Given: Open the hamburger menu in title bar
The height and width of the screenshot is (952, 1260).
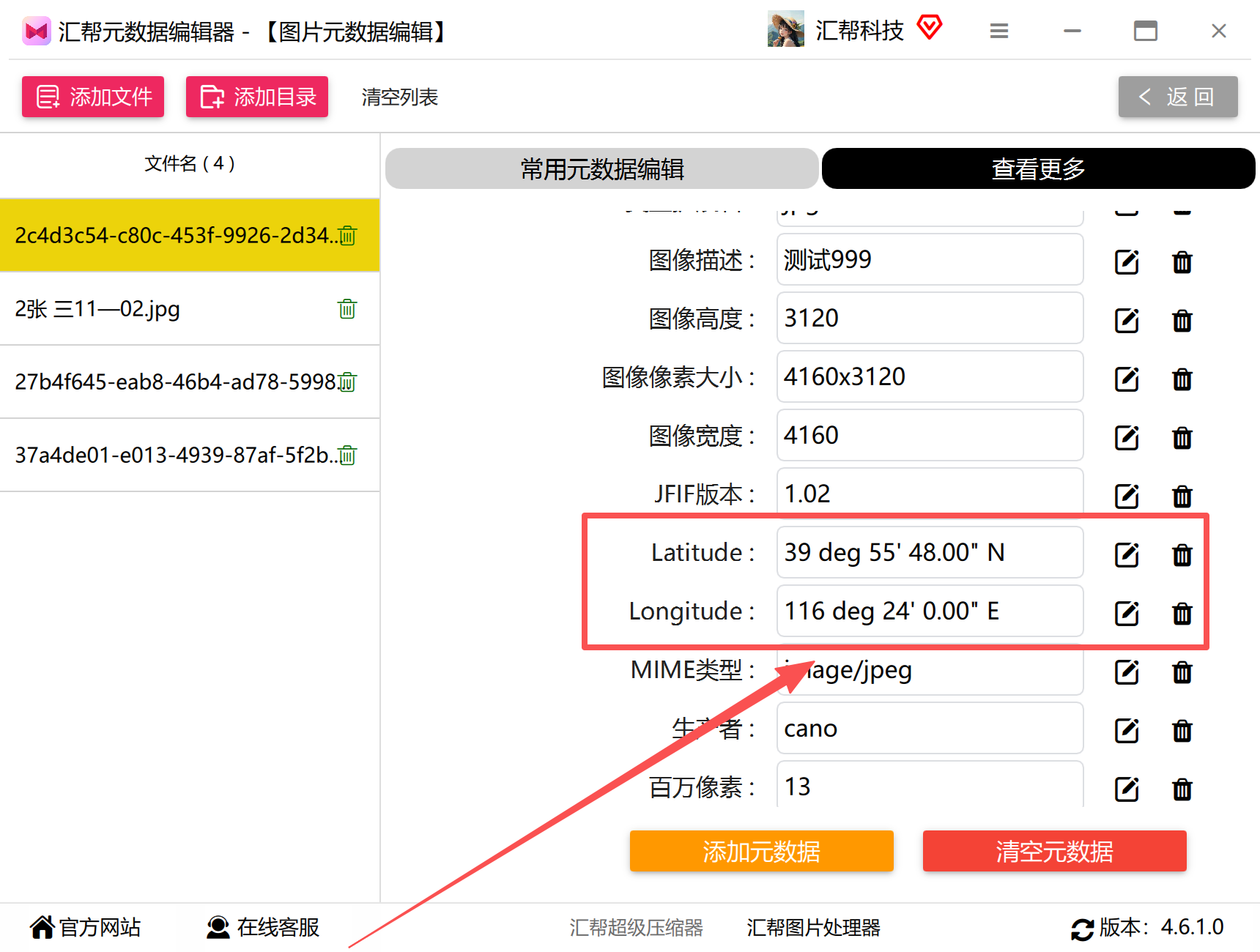Looking at the screenshot, I should [999, 31].
